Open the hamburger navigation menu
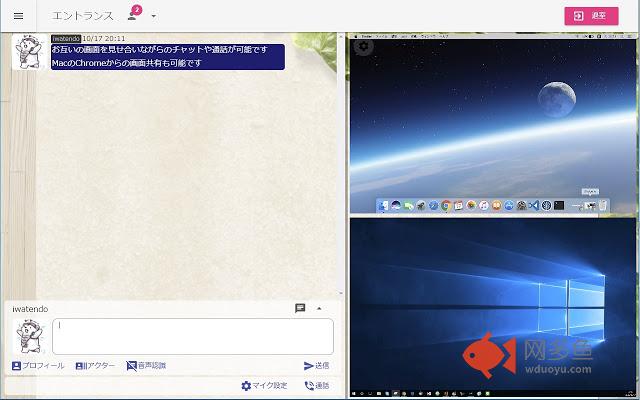 click(x=18, y=16)
